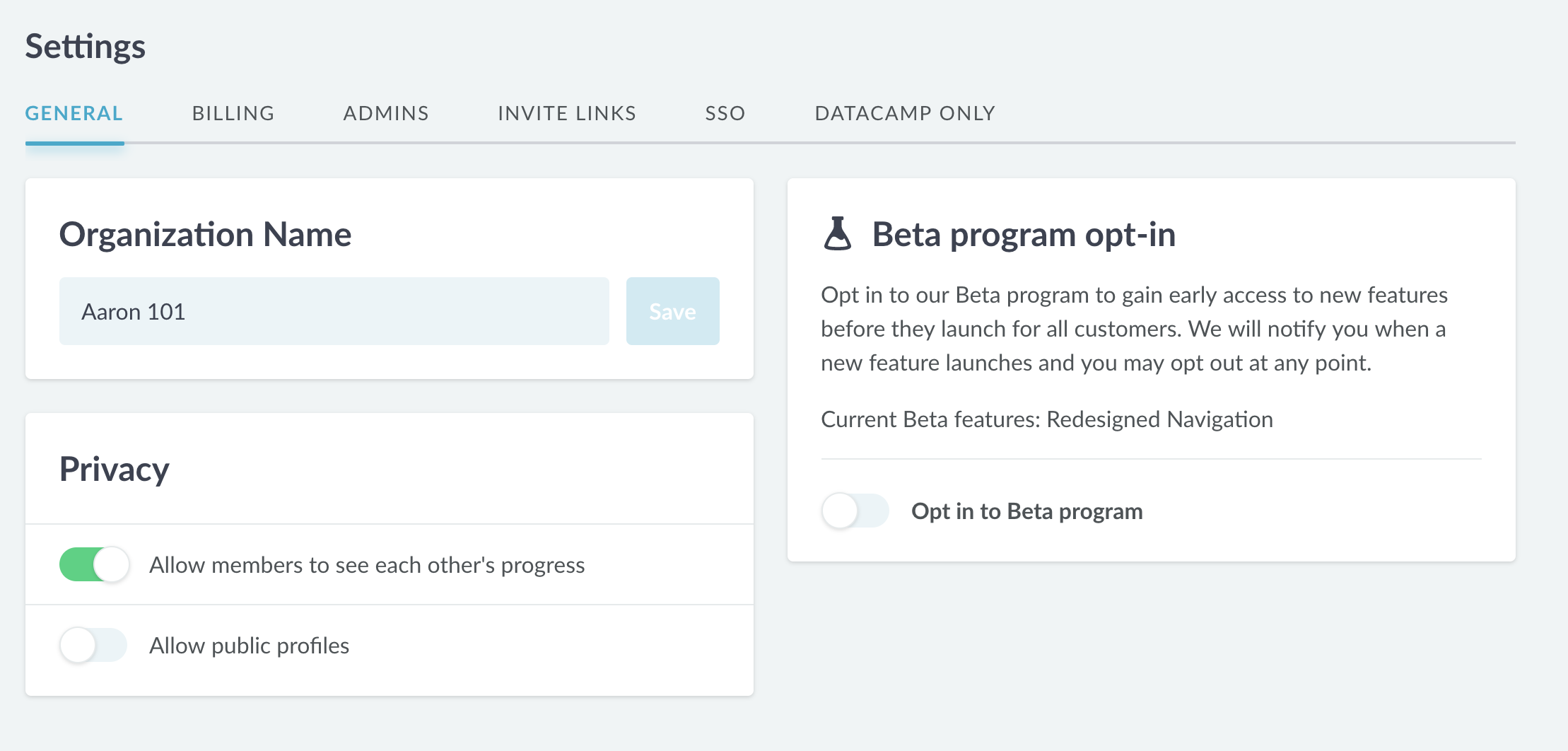Click the Organization Name section heading
This screenshot has height=751, width=1568.
[205, 234]
